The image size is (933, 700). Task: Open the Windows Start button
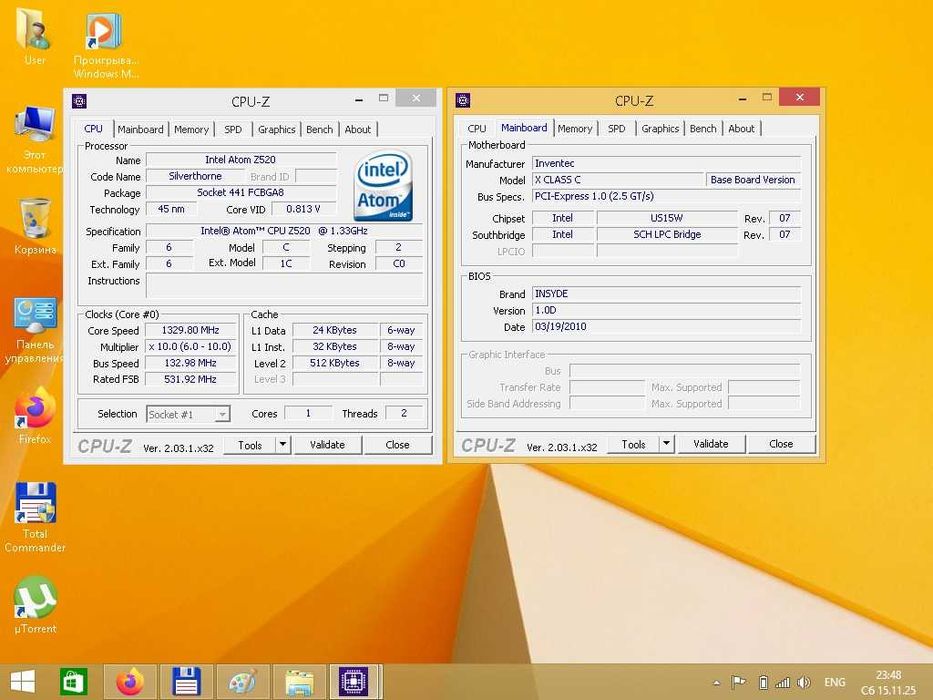tap(23, 682)
